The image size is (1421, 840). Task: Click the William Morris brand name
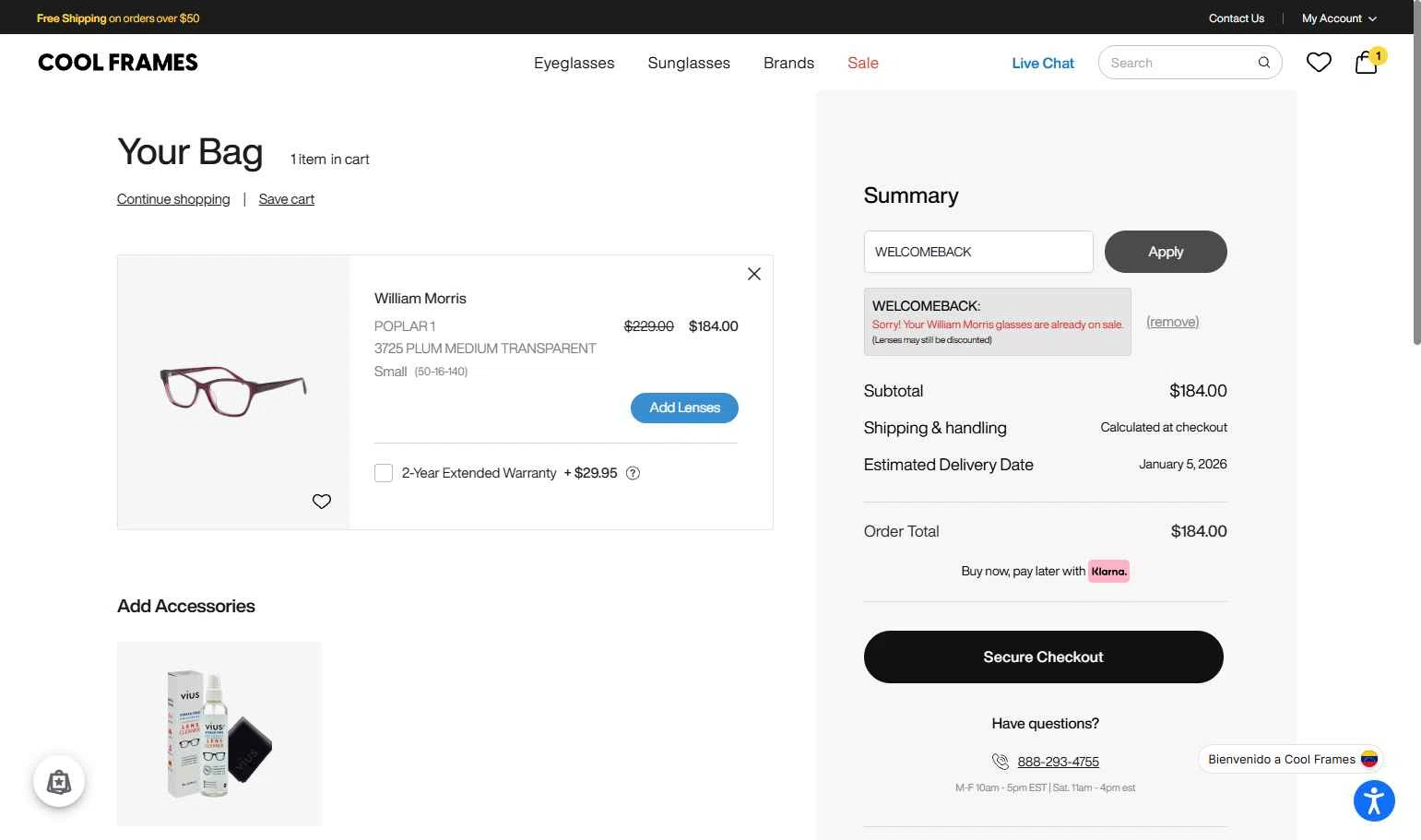pos(420,299)
